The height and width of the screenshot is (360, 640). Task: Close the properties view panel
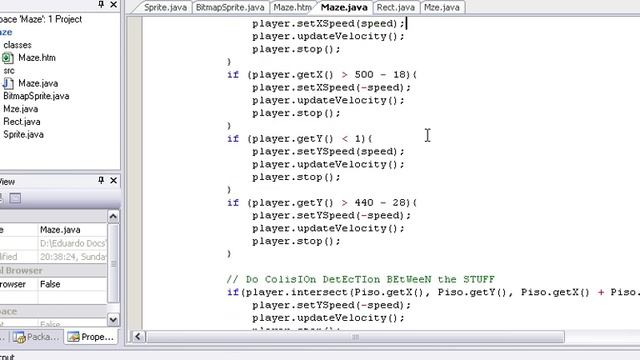(113, 180)
